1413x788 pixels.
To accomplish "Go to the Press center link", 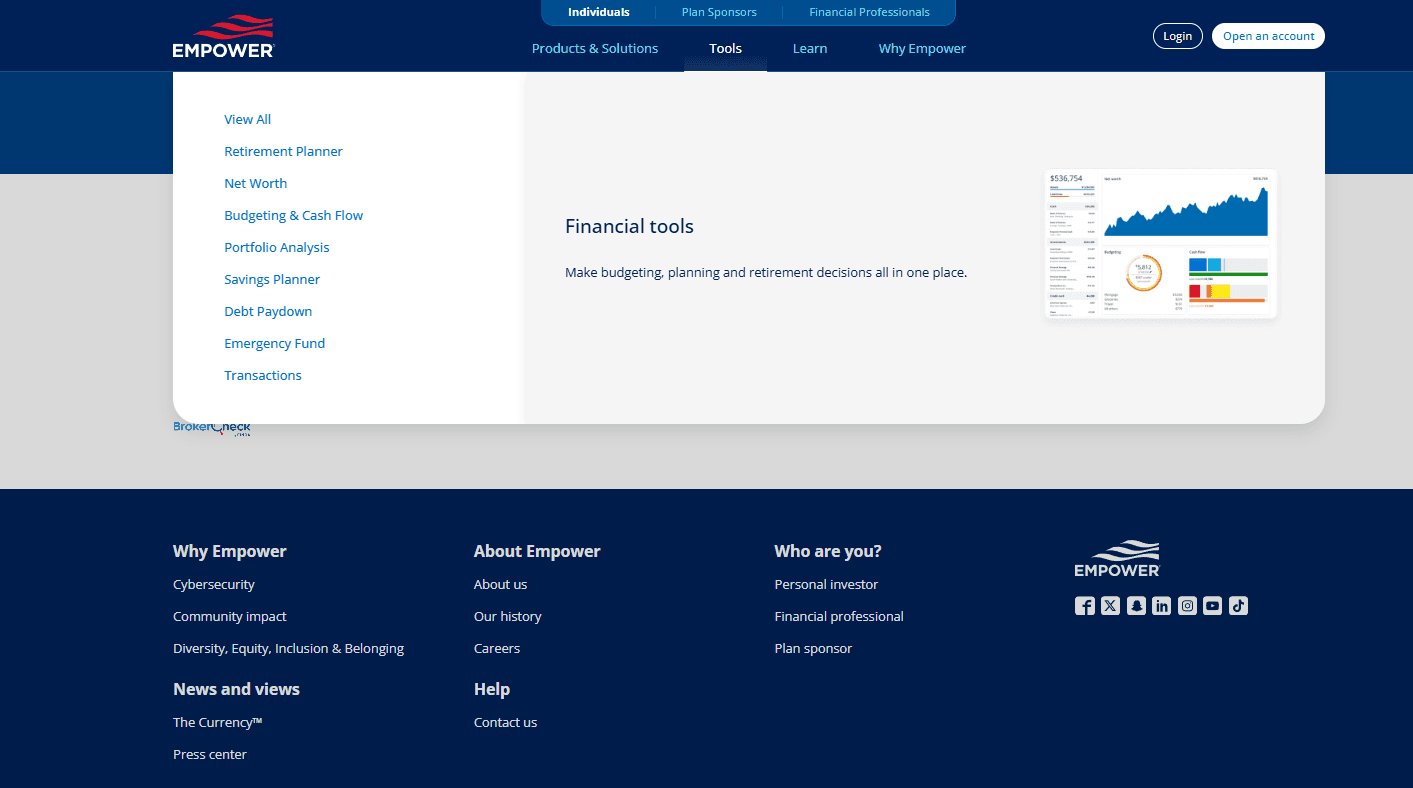I will pyautogui.click(x=210, y=754).
